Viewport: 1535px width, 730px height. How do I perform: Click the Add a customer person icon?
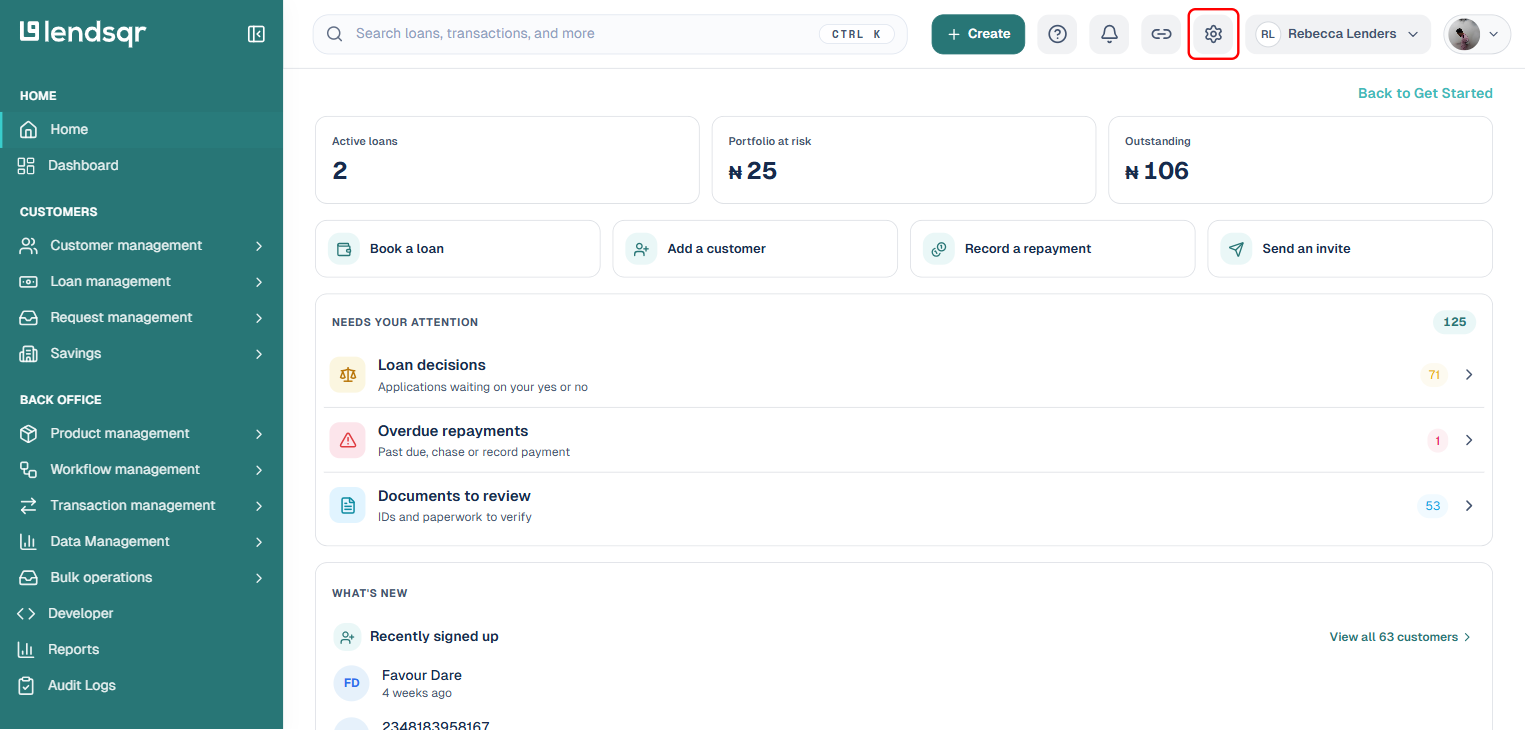coord(641,249)
